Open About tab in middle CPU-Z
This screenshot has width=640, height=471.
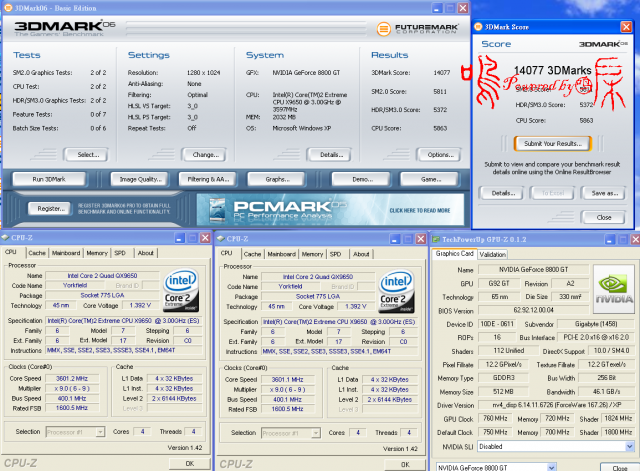(x=361, y=254)
